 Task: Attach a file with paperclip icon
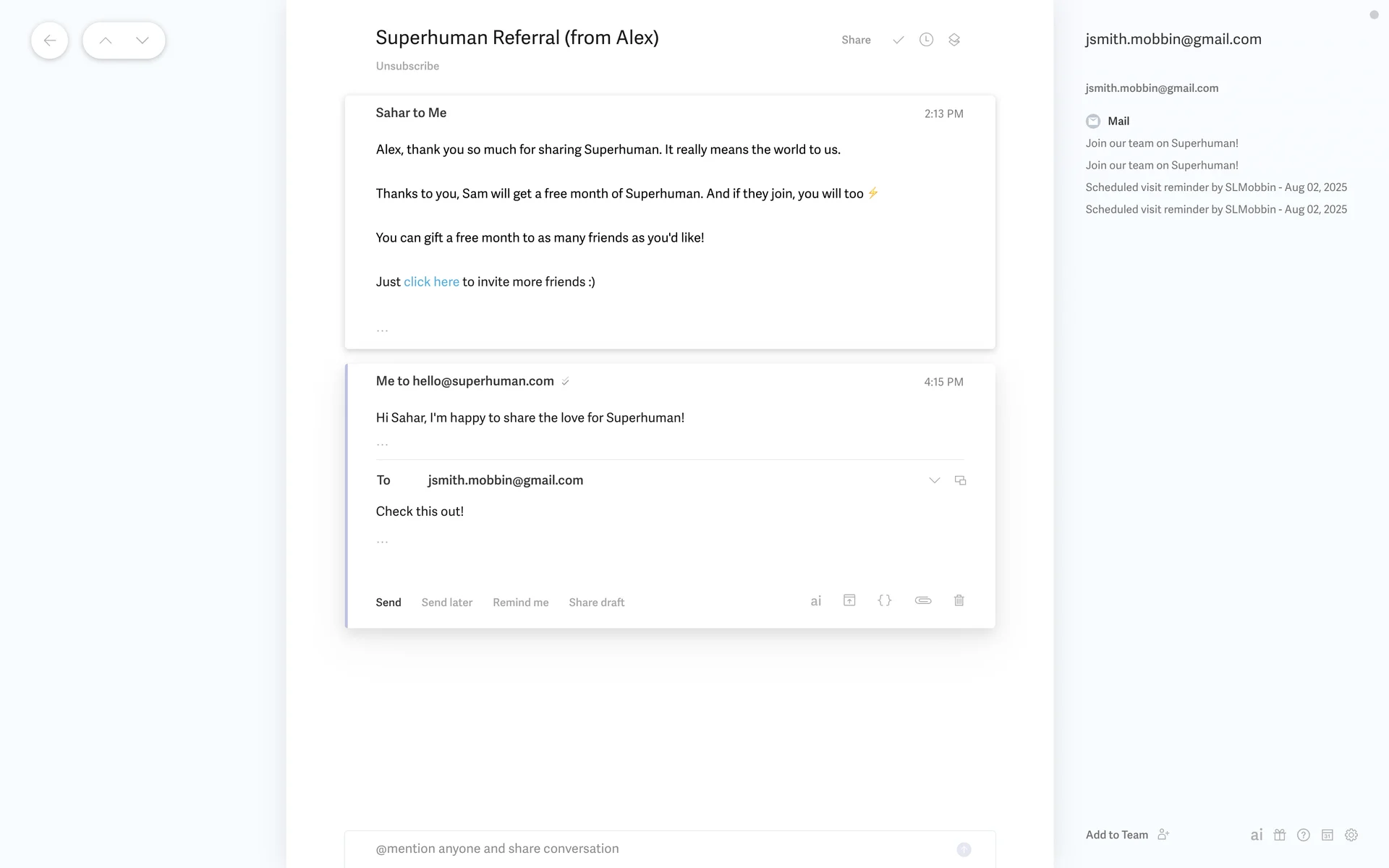coord(922,600)
